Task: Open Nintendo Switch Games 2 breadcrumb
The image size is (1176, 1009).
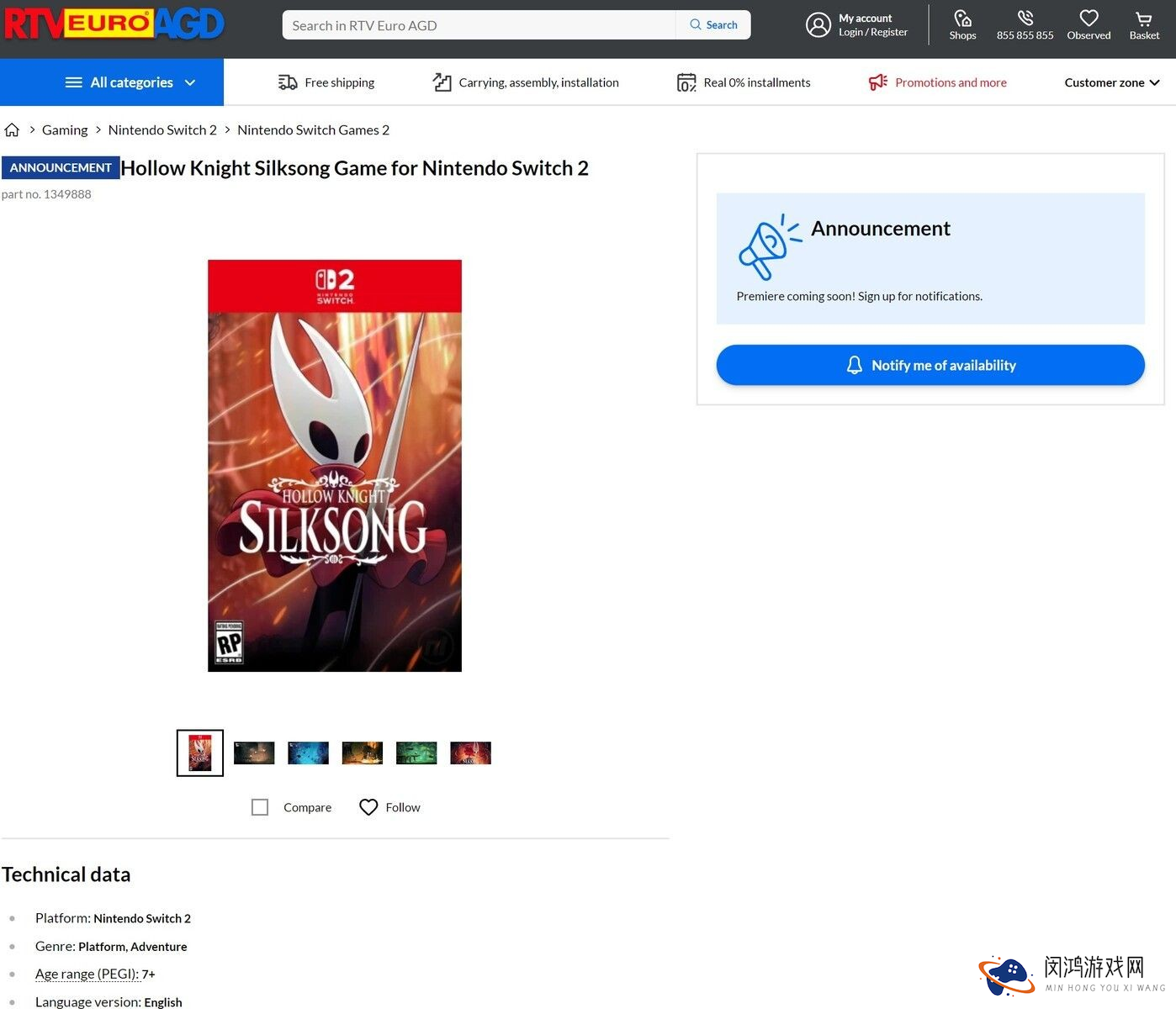Action: coord(313,129)
